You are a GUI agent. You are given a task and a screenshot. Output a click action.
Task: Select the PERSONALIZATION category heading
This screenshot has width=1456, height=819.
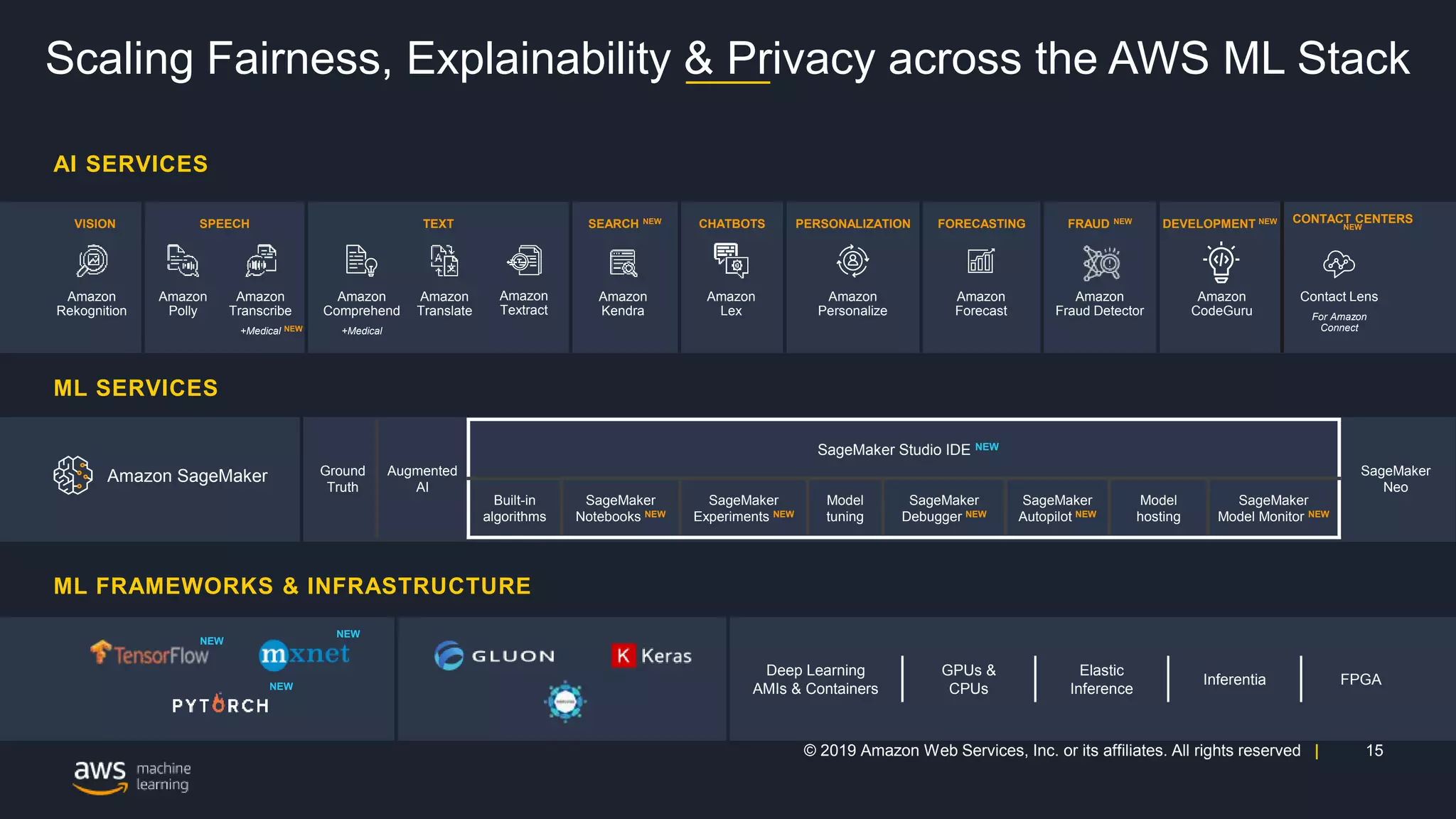(x=852, y=224)
